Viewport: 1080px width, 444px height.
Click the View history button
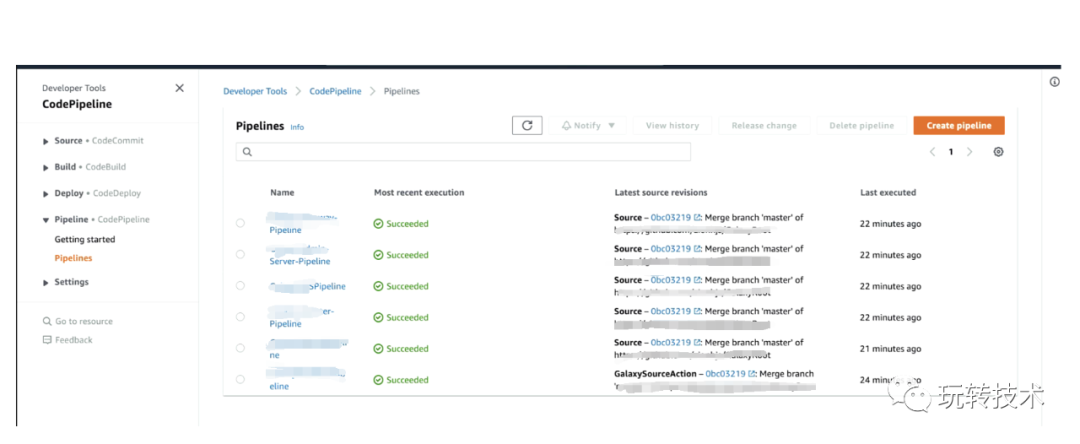pyautogui.click(x=672, y=125)
